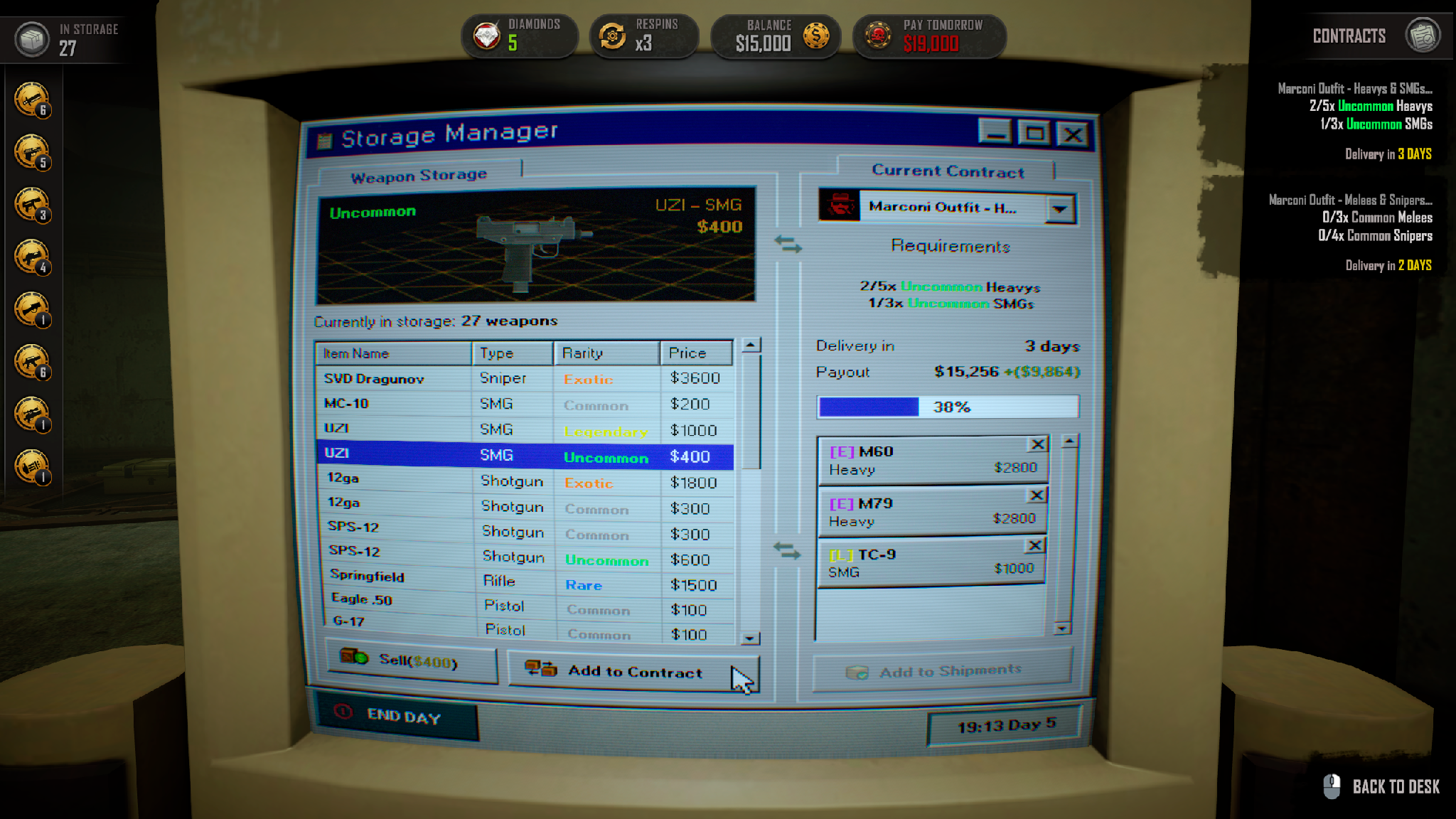Open the Contracts clipboard icon
The width and height of the screenshot is (1456, 819).
[x=1423, y=36]
